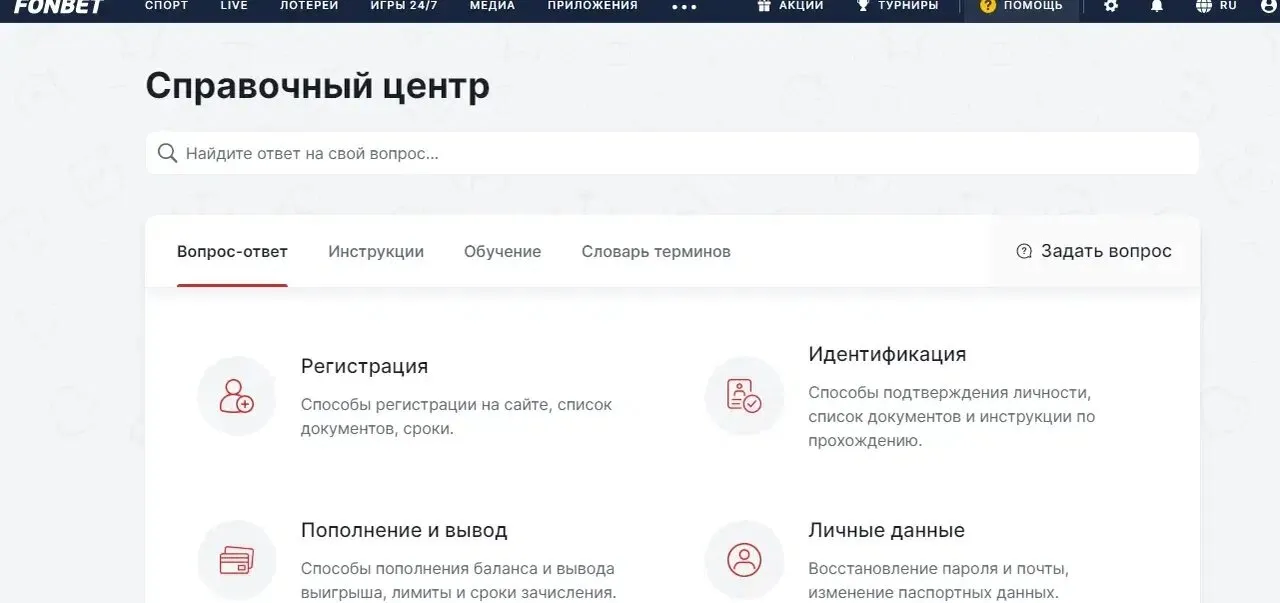Select the Словарь терминов tab

pos(656,251)
